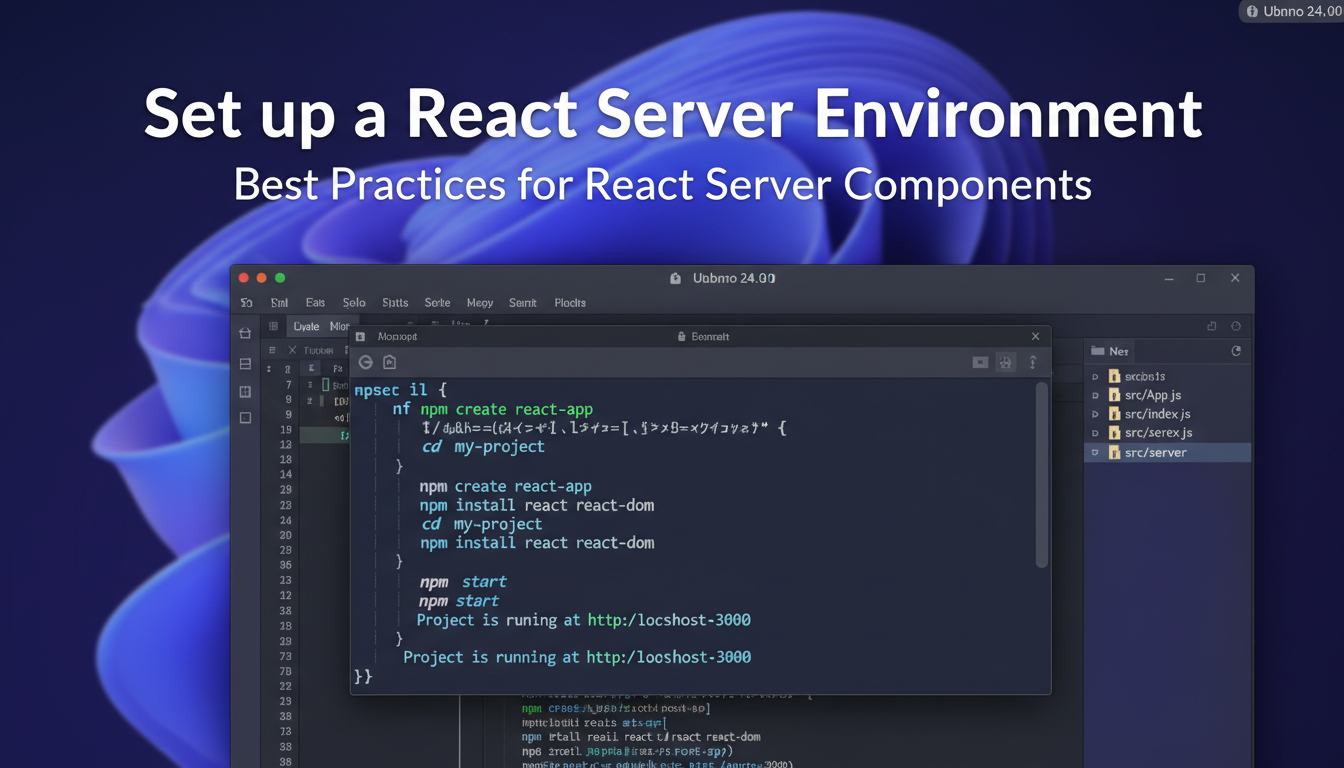Click the panel icon left of the Dyale tab

273,326
